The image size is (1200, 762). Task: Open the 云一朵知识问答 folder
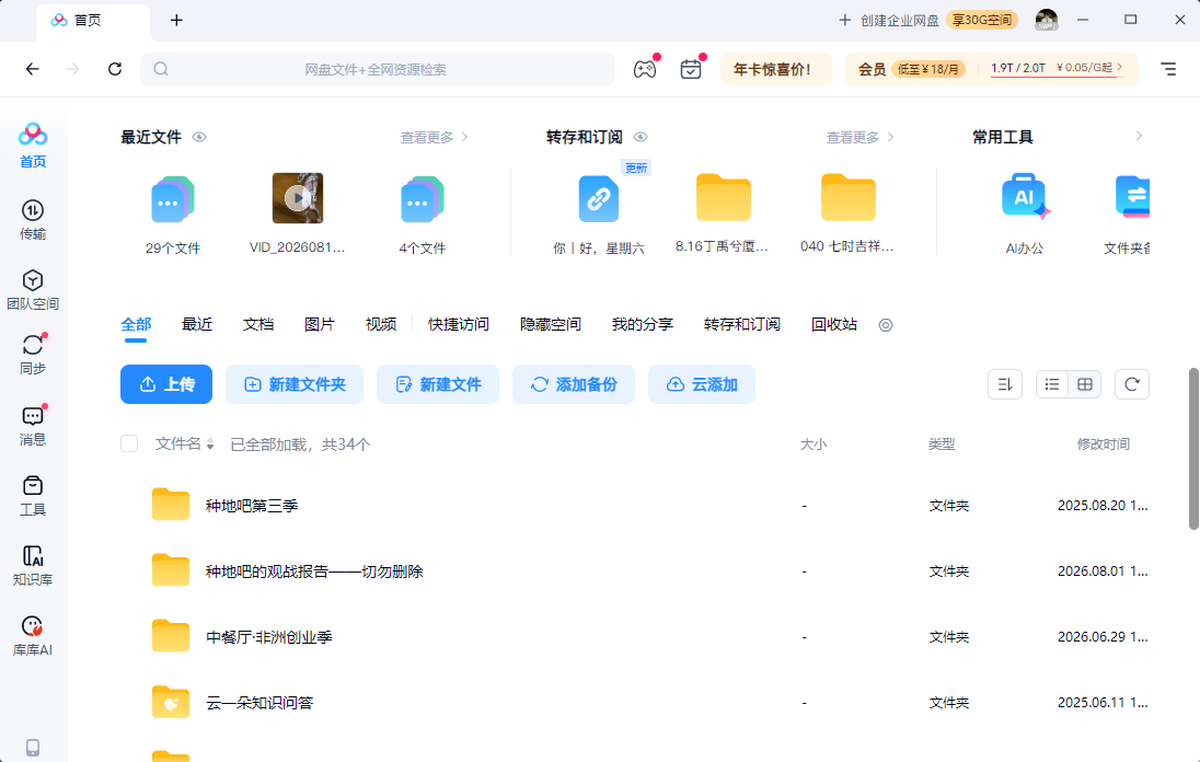(635, 703)
